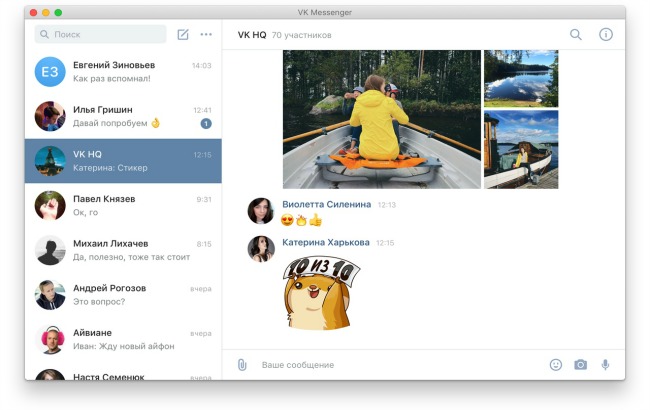
Task: Open chat with Евгений Зиновьев
Action: [123, 71]
